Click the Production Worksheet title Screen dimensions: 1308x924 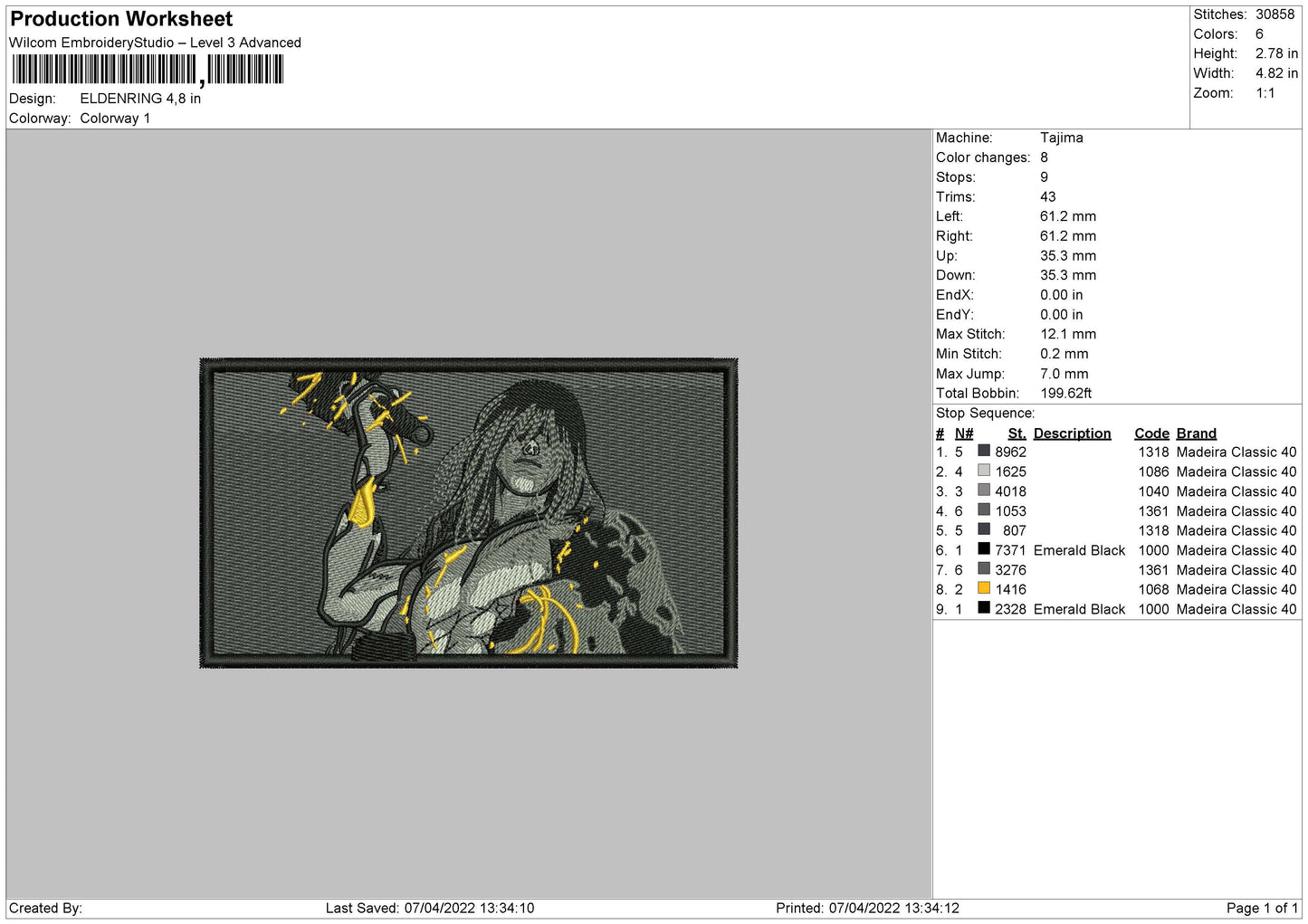[x=121, y=19]
